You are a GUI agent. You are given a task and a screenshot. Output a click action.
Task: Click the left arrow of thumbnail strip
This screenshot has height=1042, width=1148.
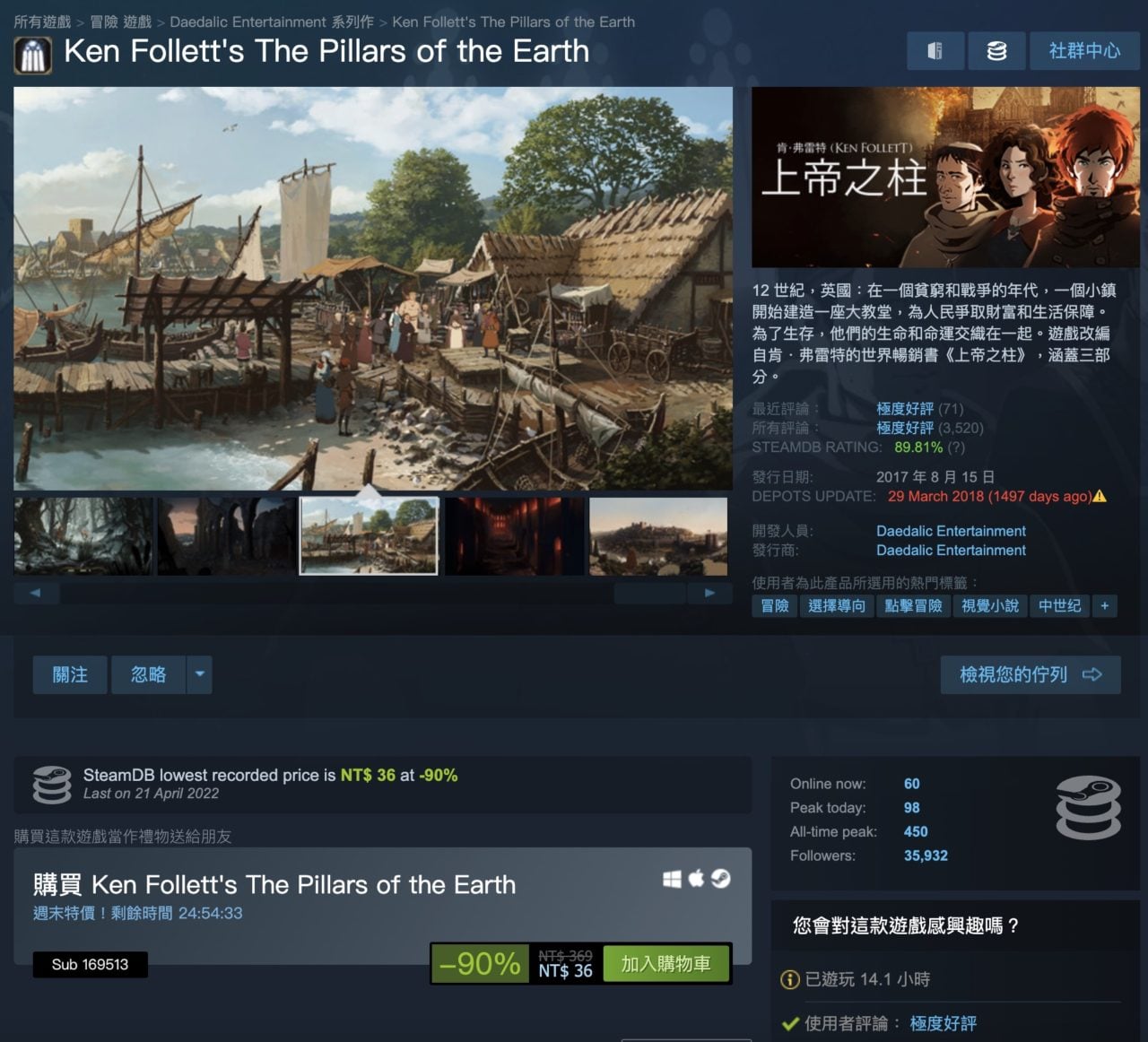(x=36, y=593)
